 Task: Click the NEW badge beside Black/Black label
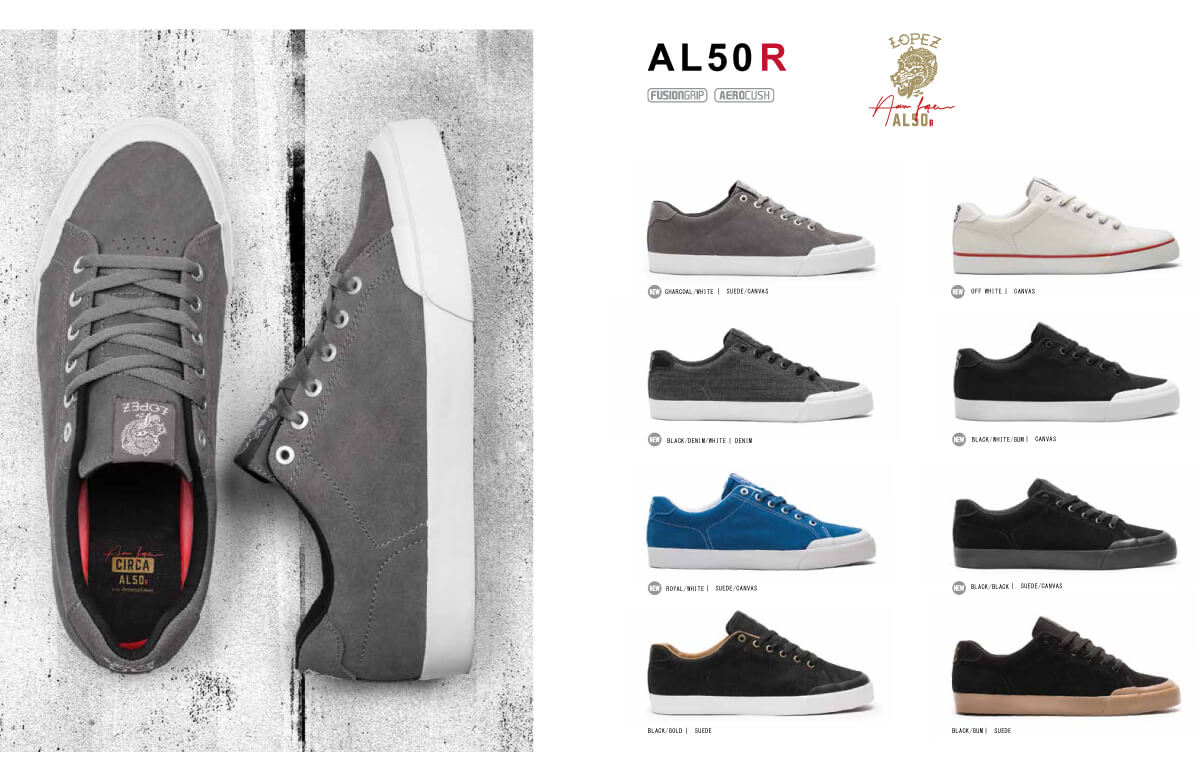958,587
